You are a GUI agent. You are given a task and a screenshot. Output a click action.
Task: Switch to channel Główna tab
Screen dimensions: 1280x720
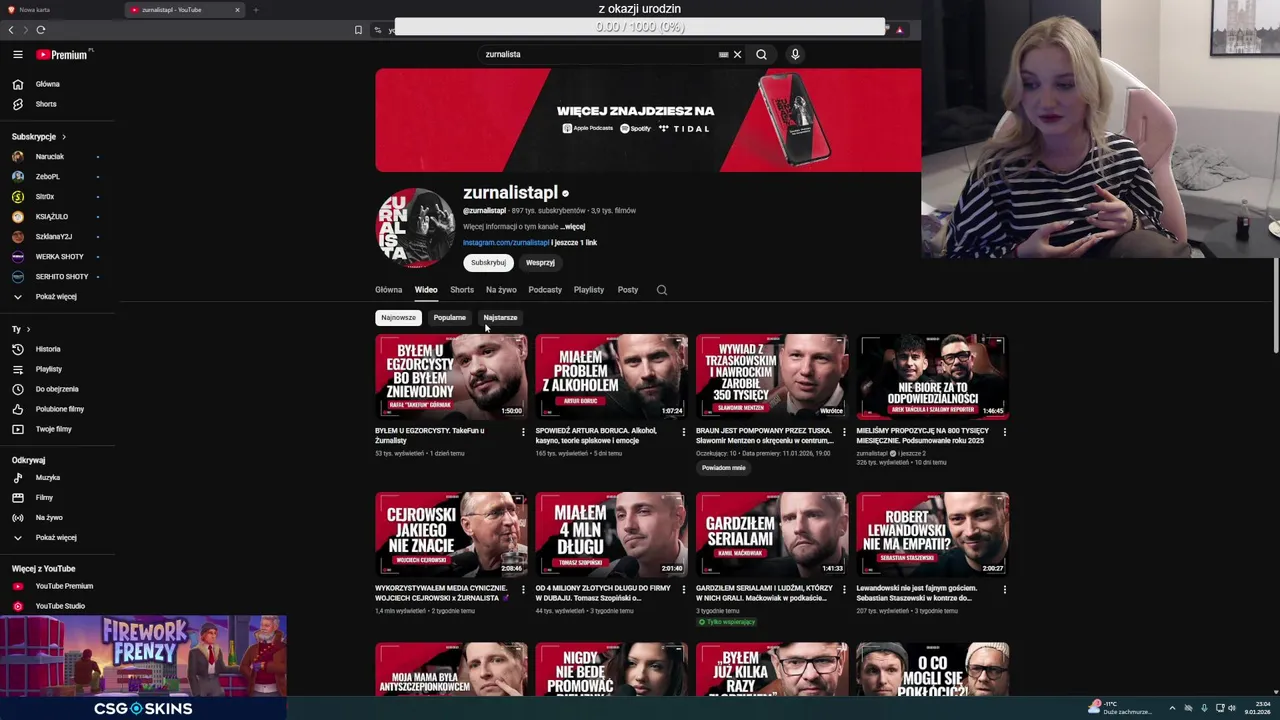click(389, 290)
